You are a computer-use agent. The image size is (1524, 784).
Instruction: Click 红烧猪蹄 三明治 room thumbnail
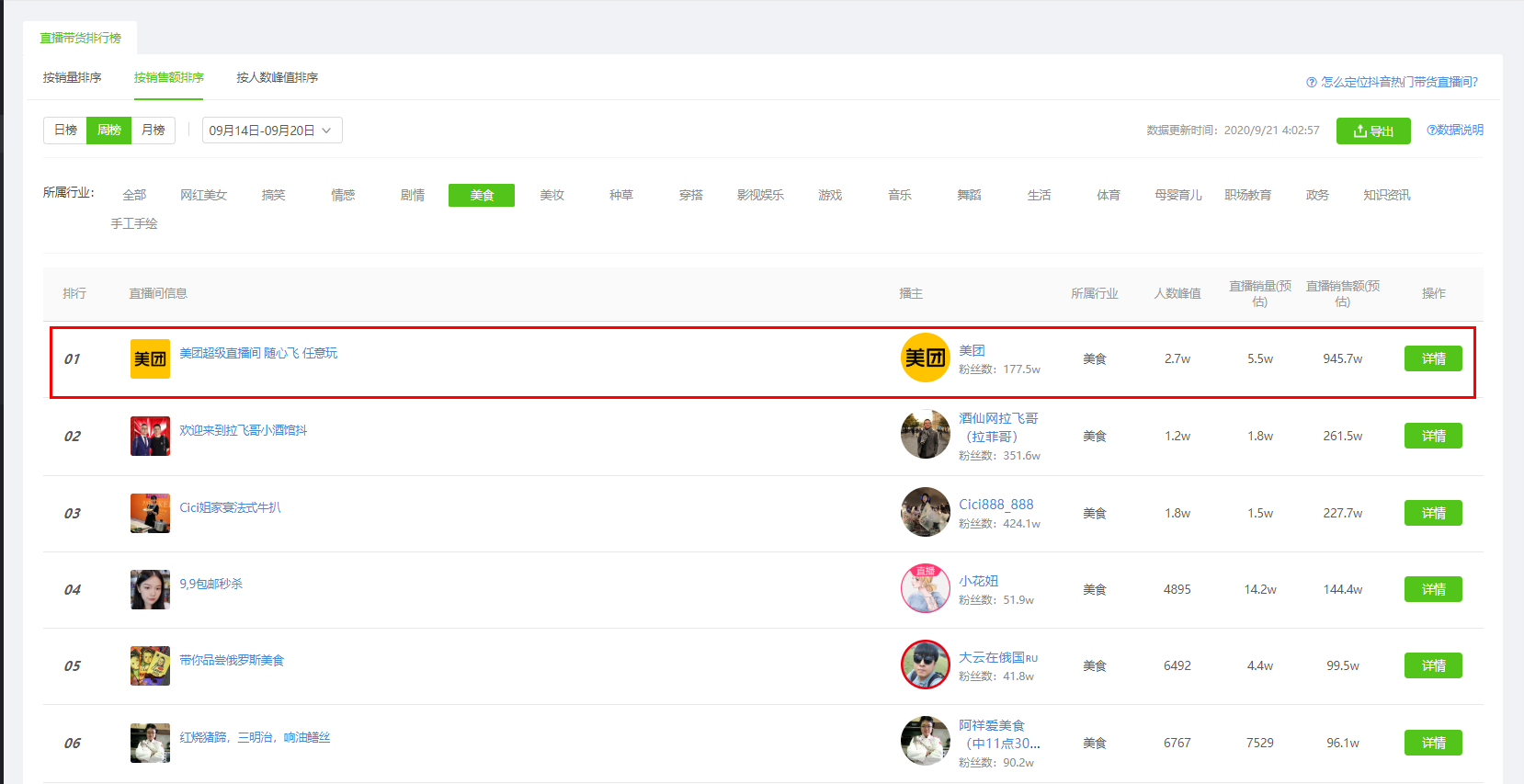click(150, 743)
